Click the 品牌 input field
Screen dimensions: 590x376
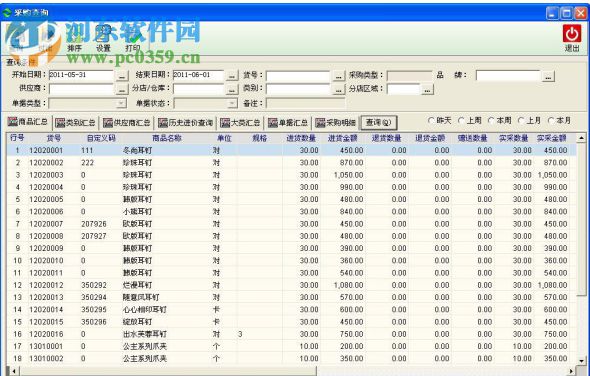coord(508,75)
